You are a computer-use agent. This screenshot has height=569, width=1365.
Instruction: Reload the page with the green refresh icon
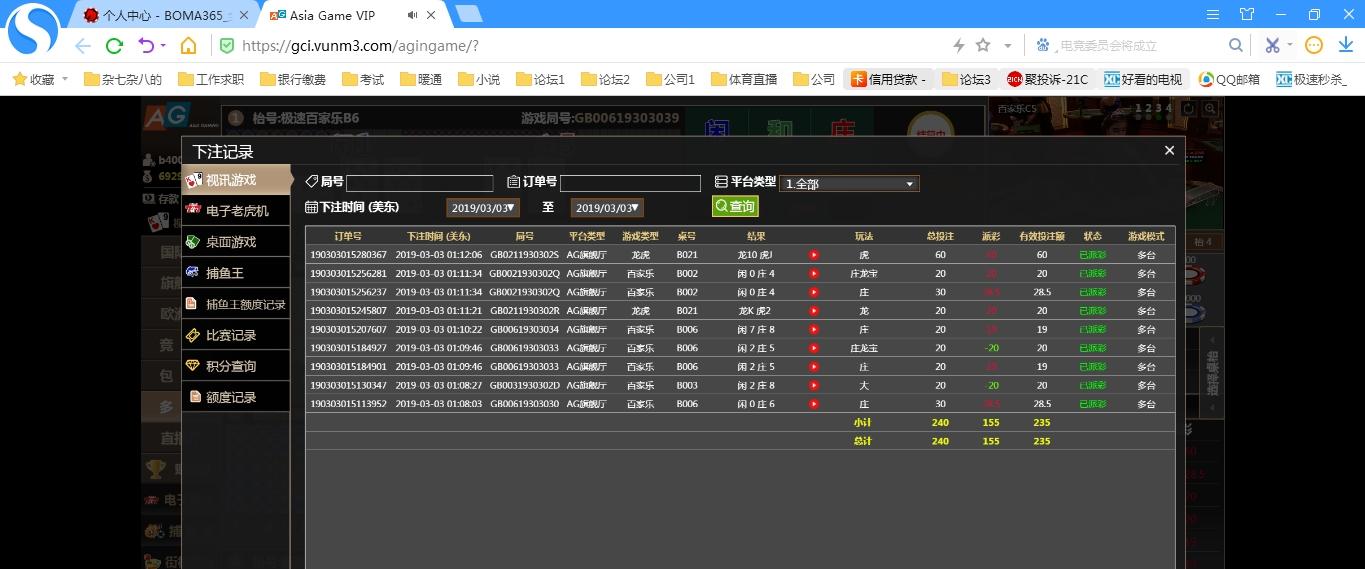(114, 46)
